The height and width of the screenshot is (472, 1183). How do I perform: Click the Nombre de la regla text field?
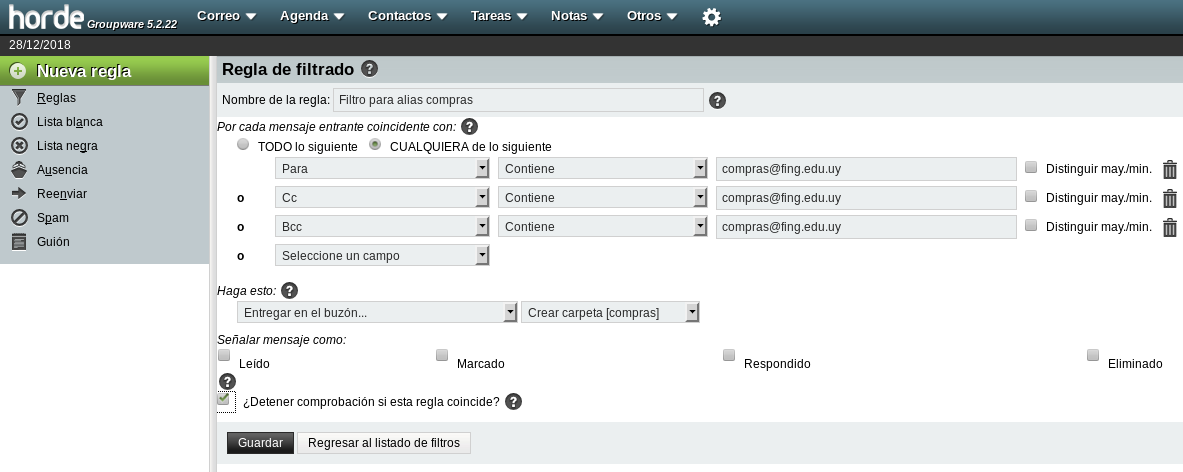(518, 100)
